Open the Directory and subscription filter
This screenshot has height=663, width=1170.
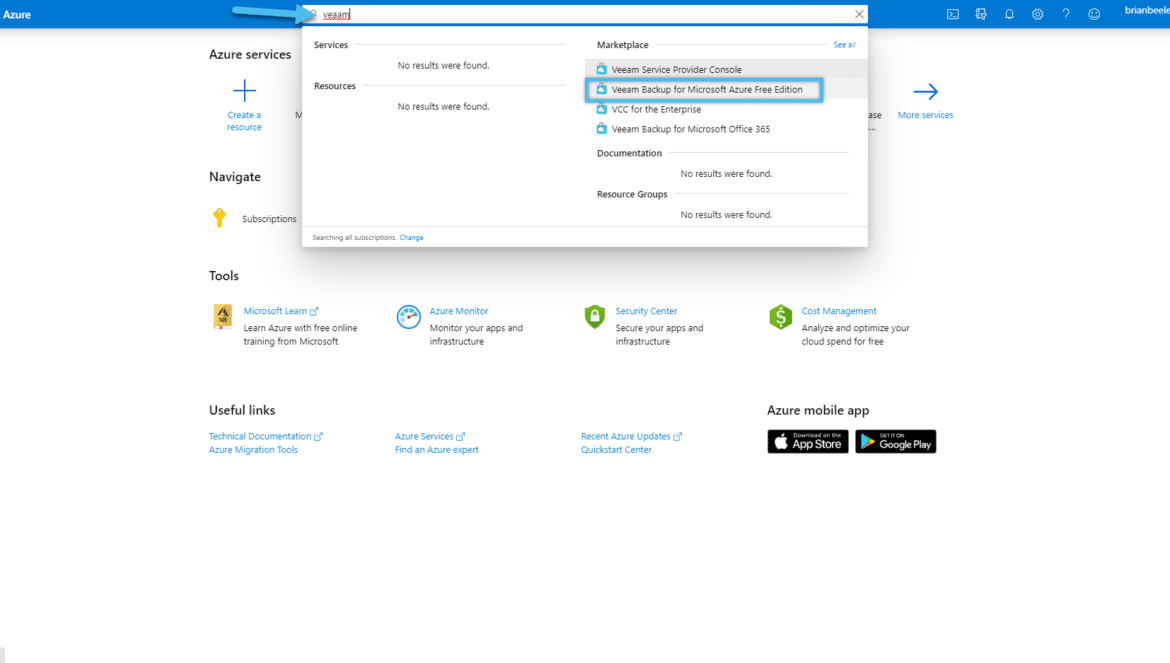(981, 14)
